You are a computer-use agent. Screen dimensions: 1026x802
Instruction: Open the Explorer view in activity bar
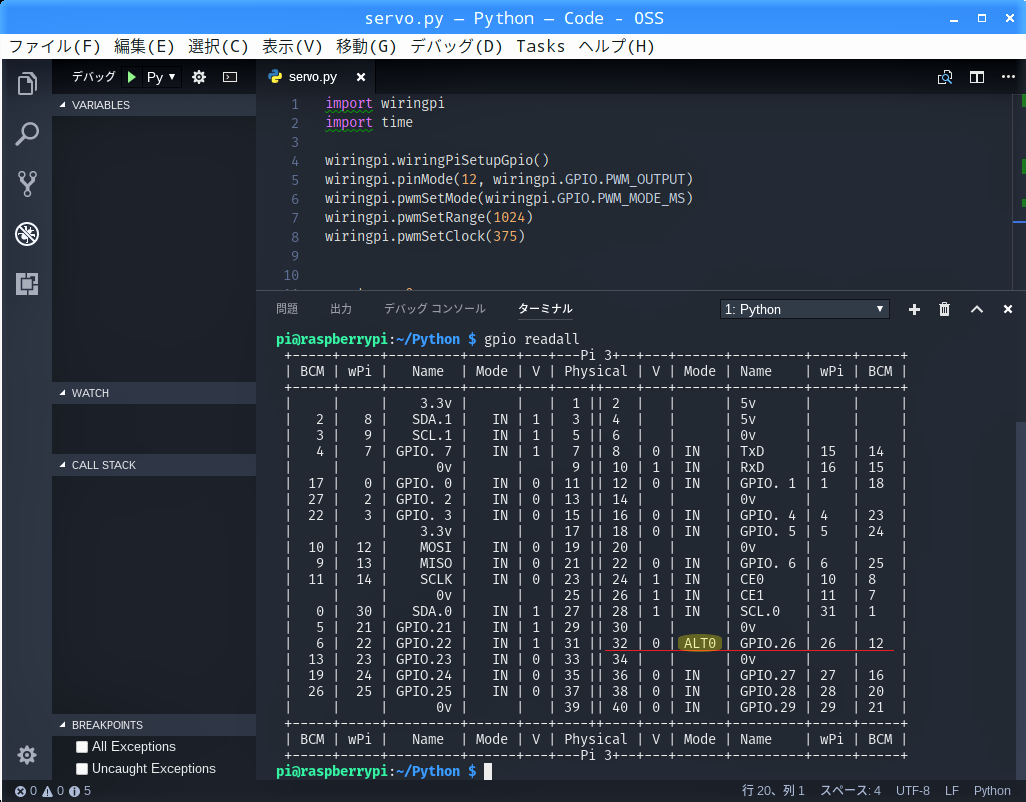(27, 83)
